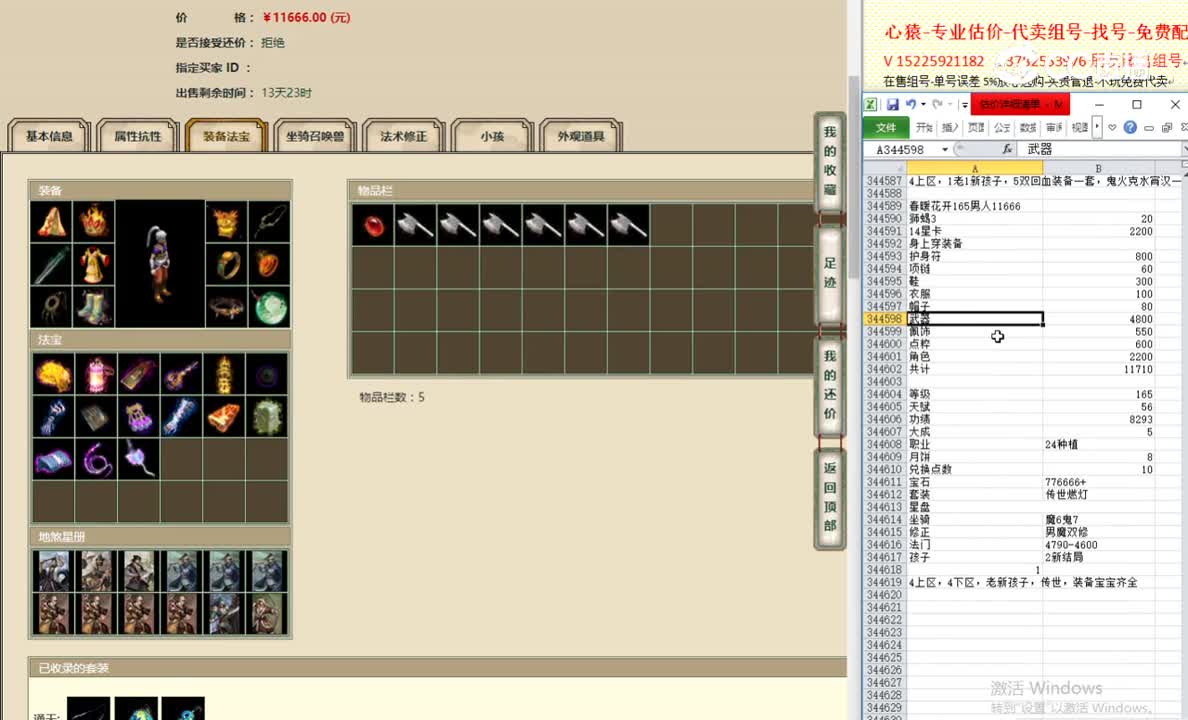Select column A header in Excel

pyautogui.click(x=974, y=168)
